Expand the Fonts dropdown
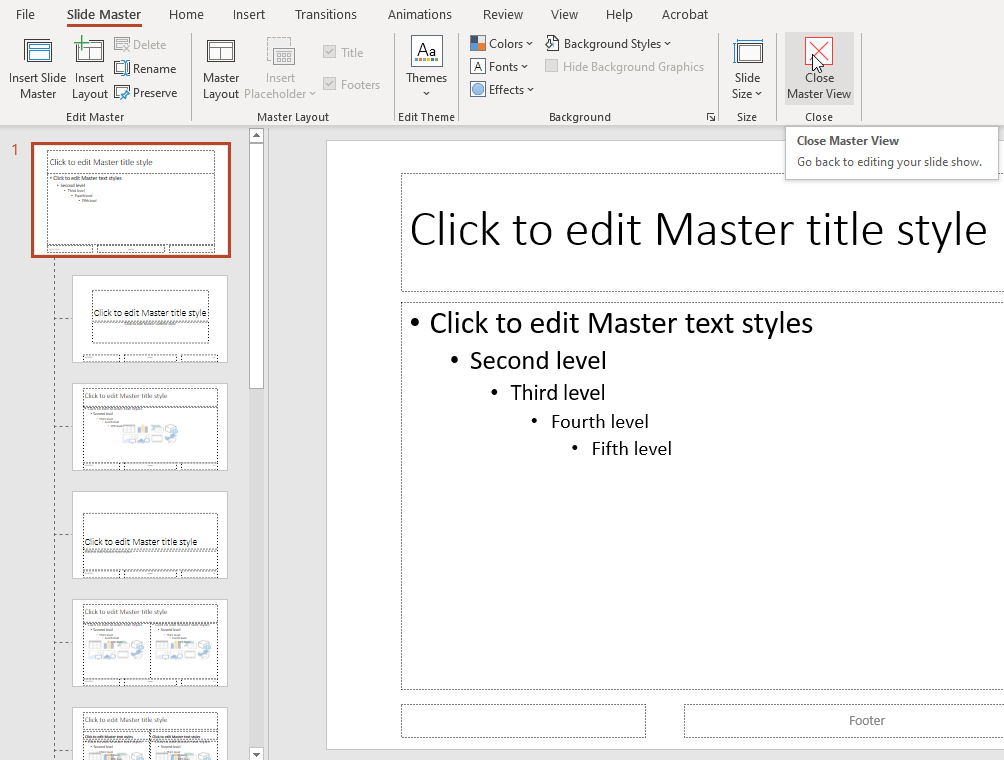Screen dimensions: 1004x760 (x=500, y=67)
